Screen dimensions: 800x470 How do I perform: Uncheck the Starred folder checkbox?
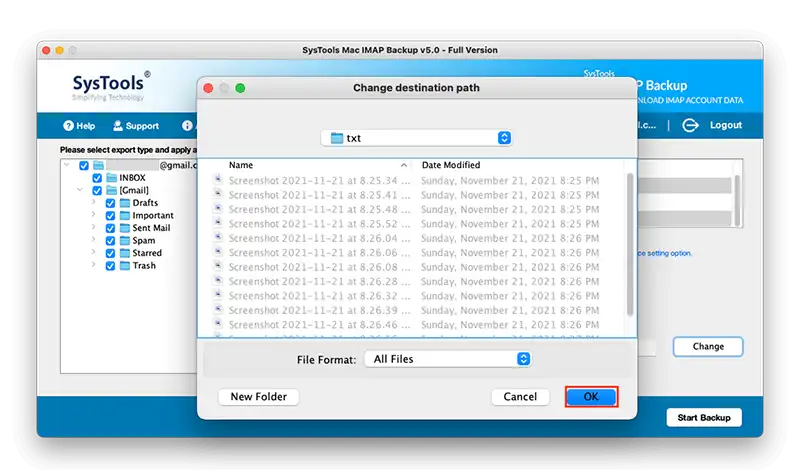coord(110,253)
